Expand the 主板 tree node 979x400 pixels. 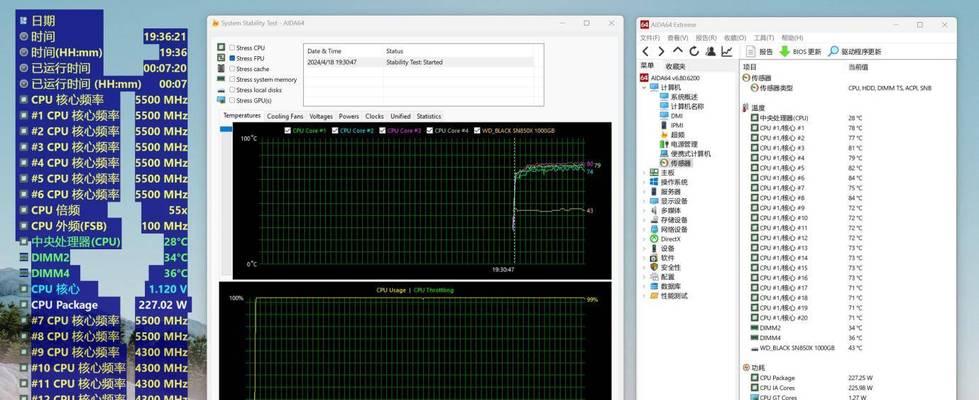point(645,172)
